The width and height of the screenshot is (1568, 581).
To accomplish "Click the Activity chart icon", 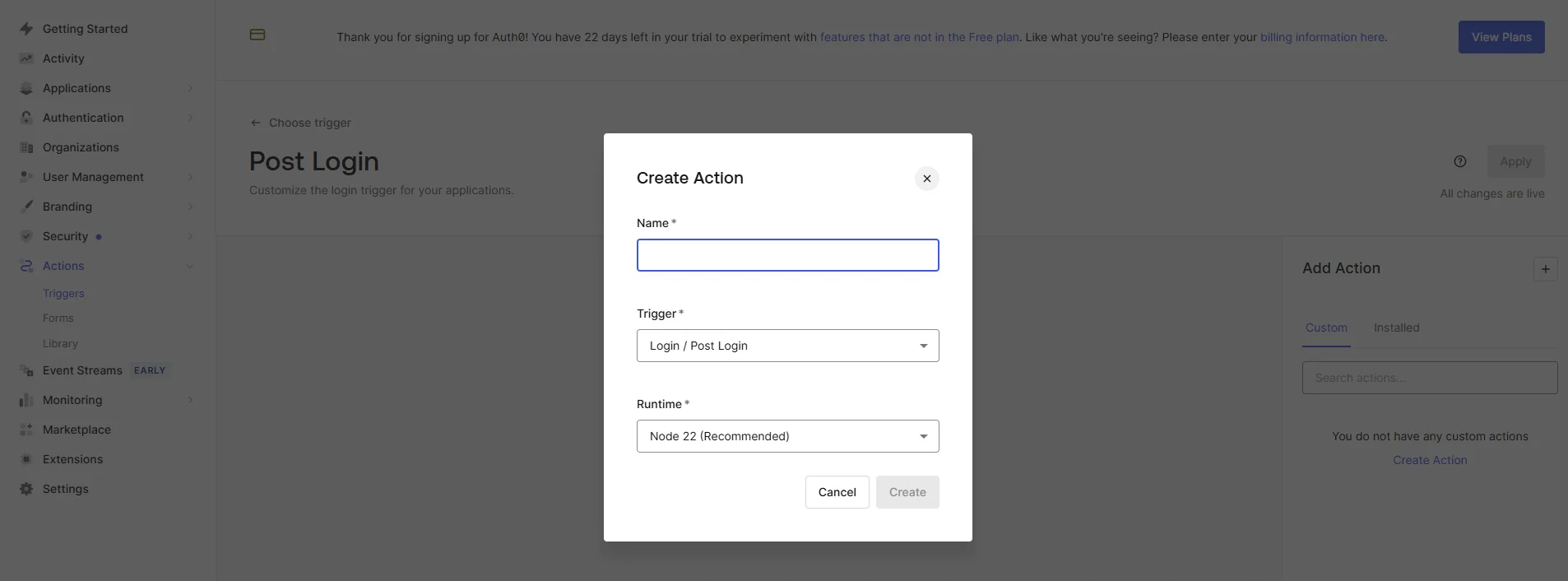I will pyautogui.click(x=26, y=58).
